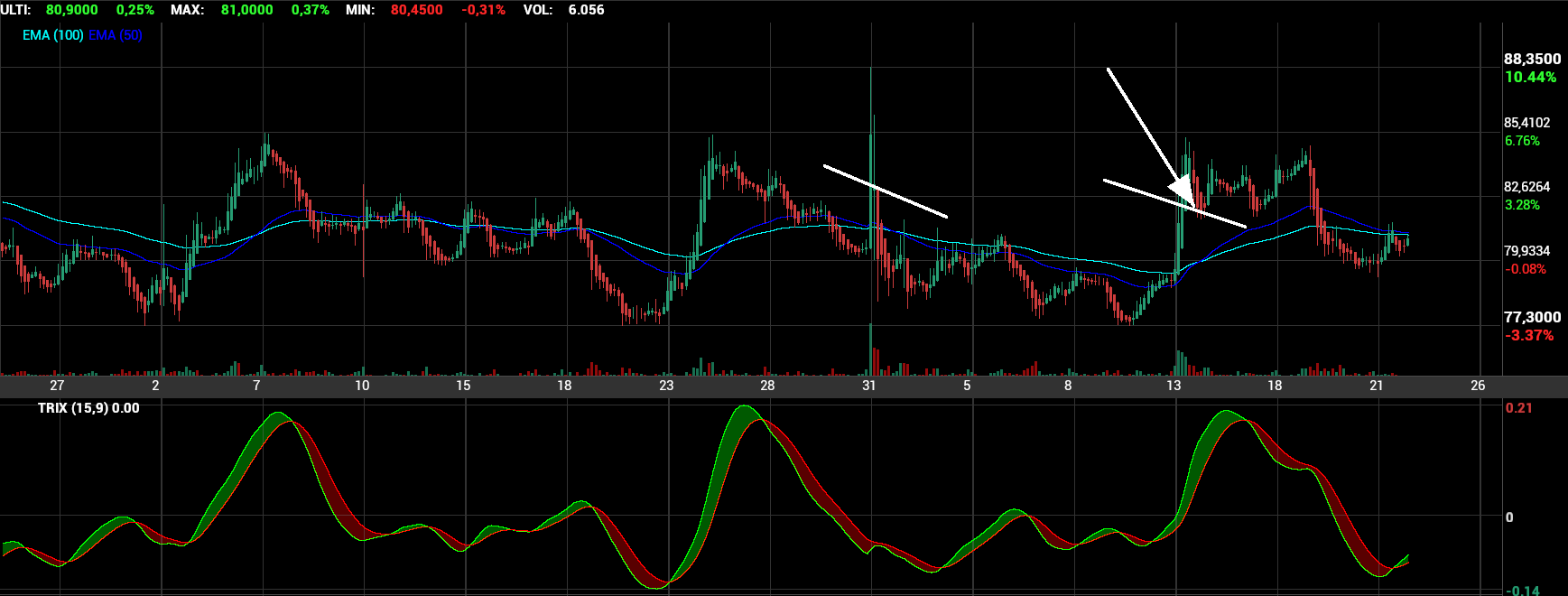The width and height of the screenshot is (1568, 596).
Task: Click the -3.37% axis percentage
Action: [x=1529, y=335]
